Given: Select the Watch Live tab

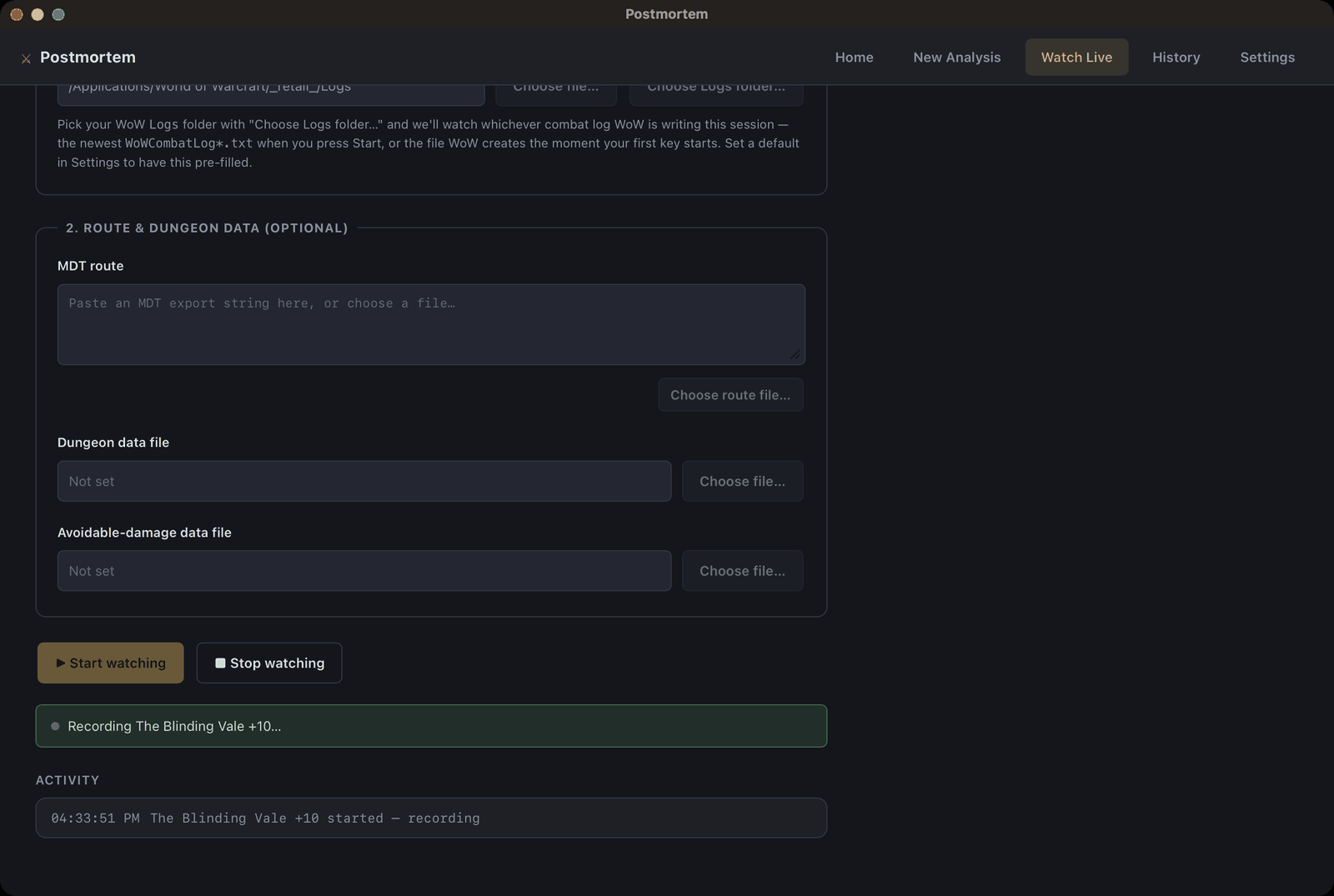Looking at the screenshot, I should coord(1076,58).
